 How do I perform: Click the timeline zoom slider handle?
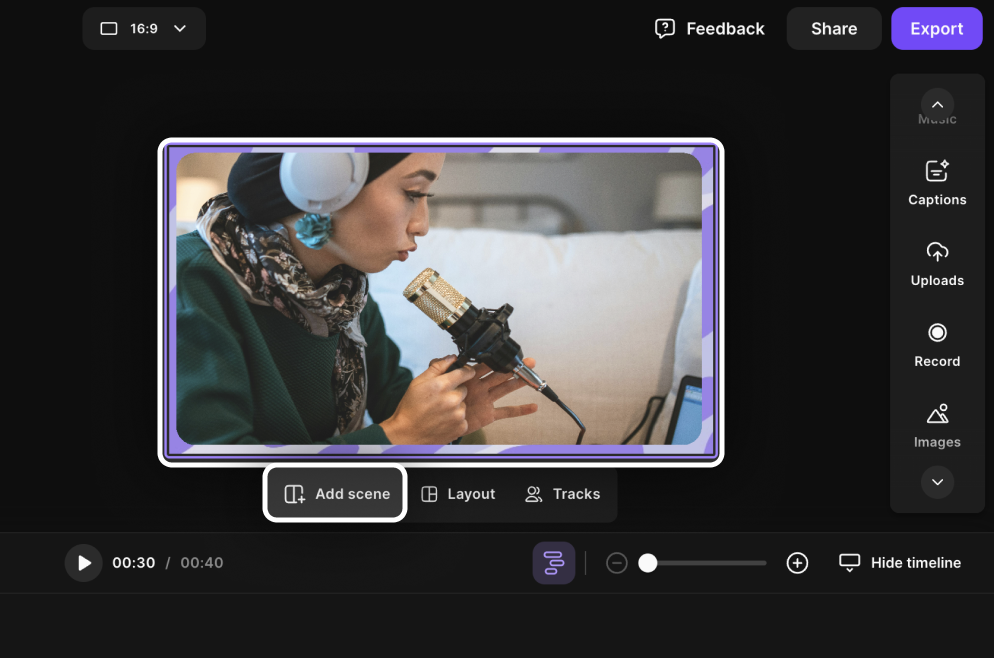[x=648, y=563]
